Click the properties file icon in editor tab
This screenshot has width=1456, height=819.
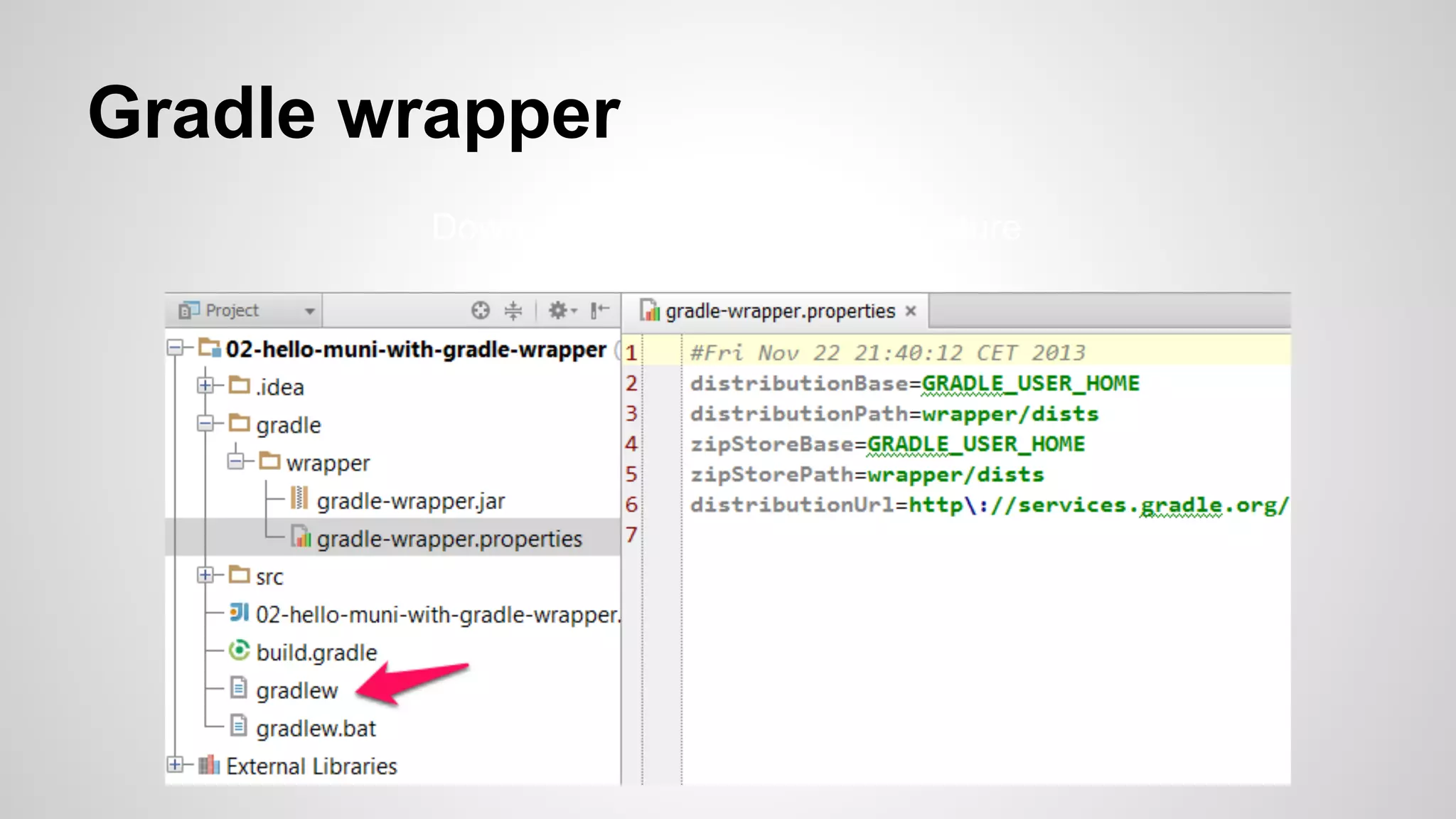click(649, 311)
